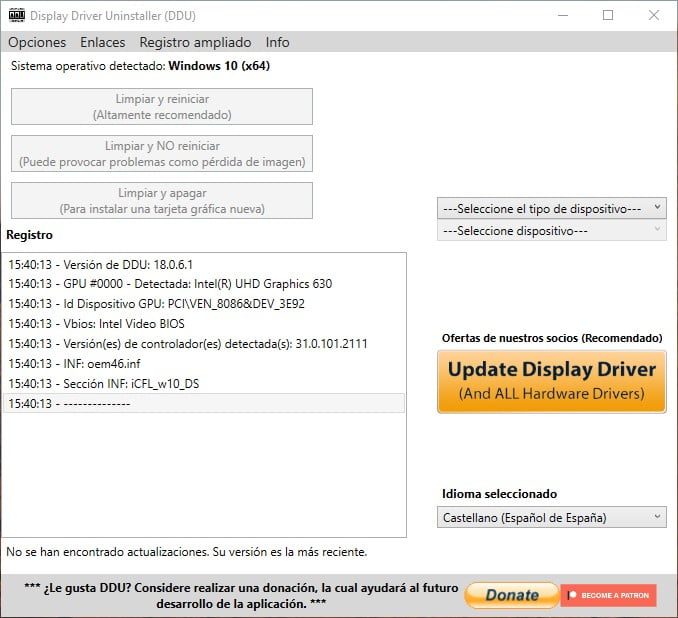This screenshot has width=678, height=618.
Task: Select log row Versión de DDU: 18.0.6.1
Action: [x=204, y=264]
